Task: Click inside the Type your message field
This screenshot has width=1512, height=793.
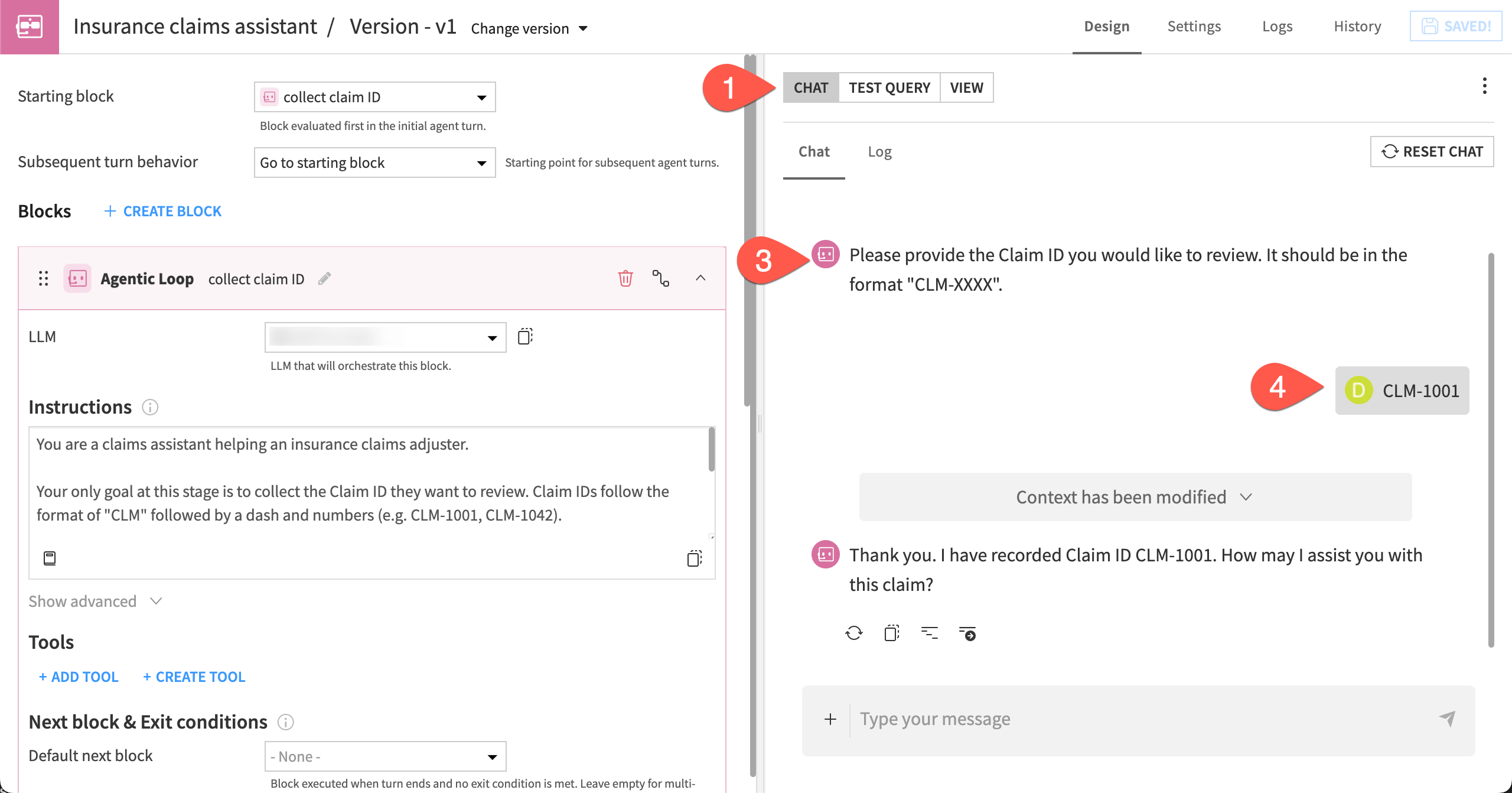Action: click(x=1063, y=719)
